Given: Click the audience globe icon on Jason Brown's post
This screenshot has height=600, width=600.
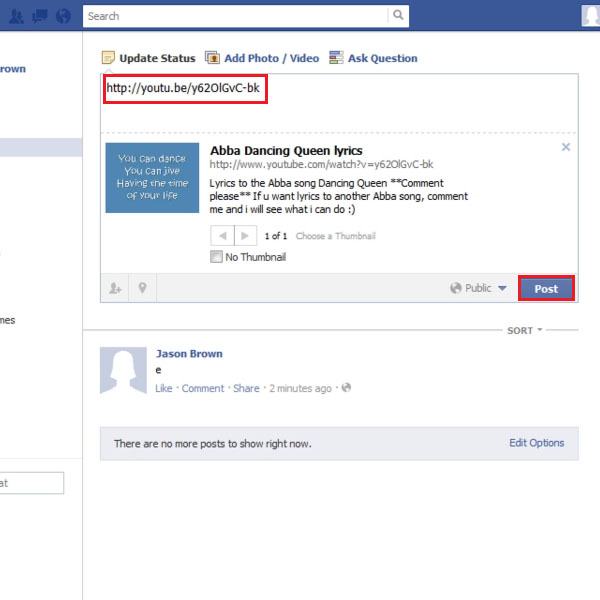Looking at the screenshot, I should tap(346, 388).
